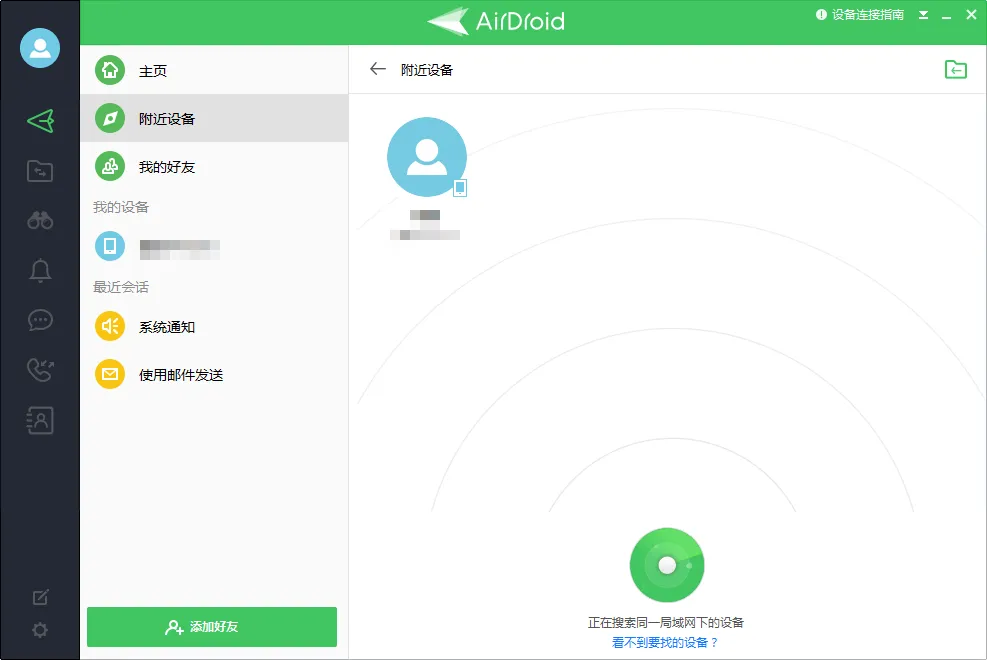Open 我的好友 friends list
Image resolution: width=987 pixels, height=660 pixels.
[214, 167]
